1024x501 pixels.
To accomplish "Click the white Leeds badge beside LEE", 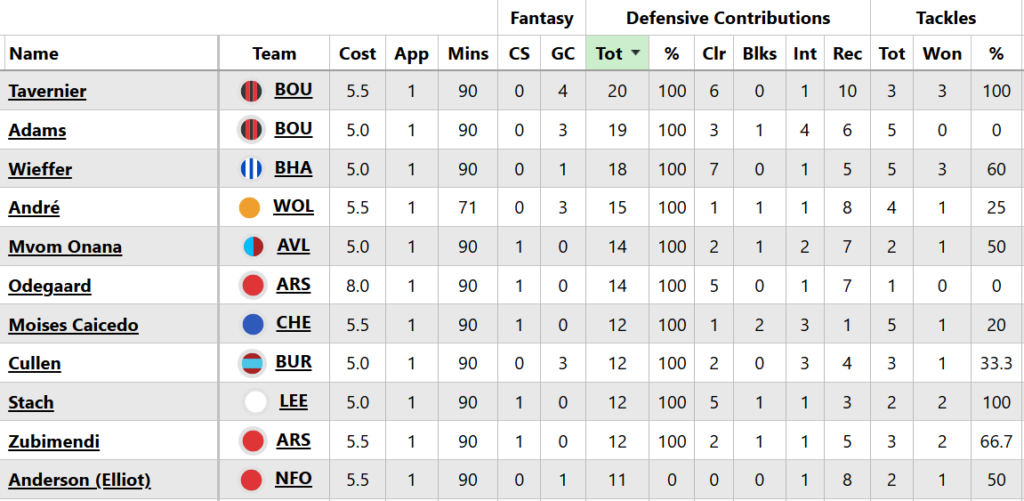I will (256, 403).
